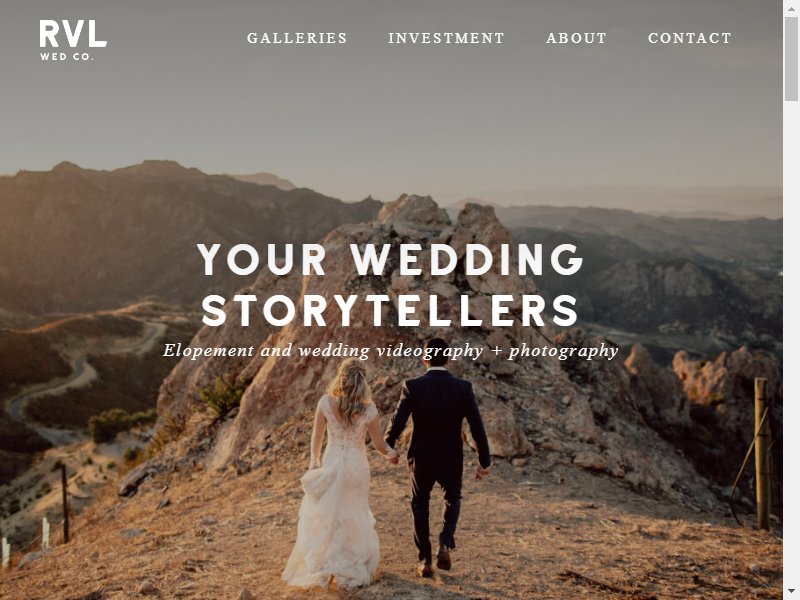
Task: Click the "Storytellers" headline line
Action: tap(390, 310)
